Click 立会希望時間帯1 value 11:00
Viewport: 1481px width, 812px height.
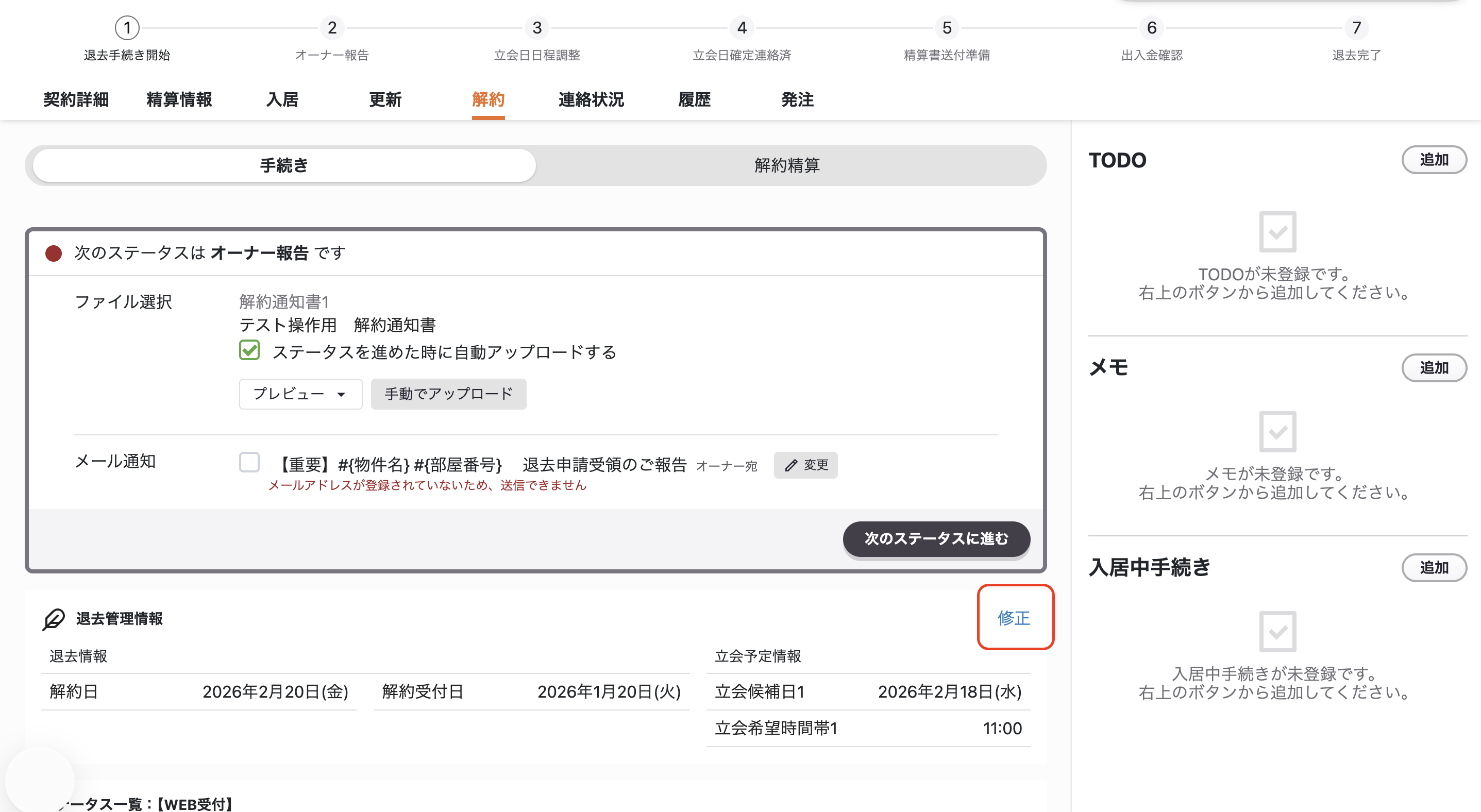1002,728
